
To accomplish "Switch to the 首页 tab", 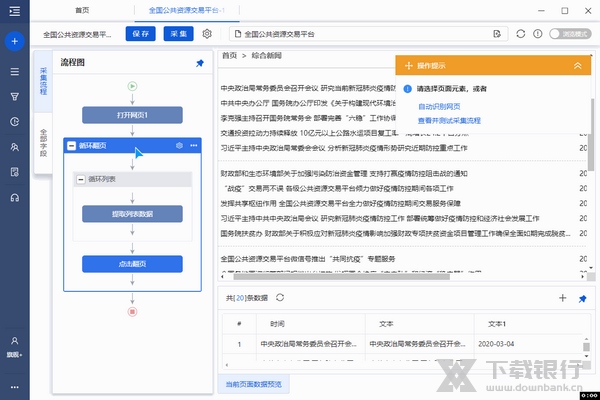I will 82,10.
